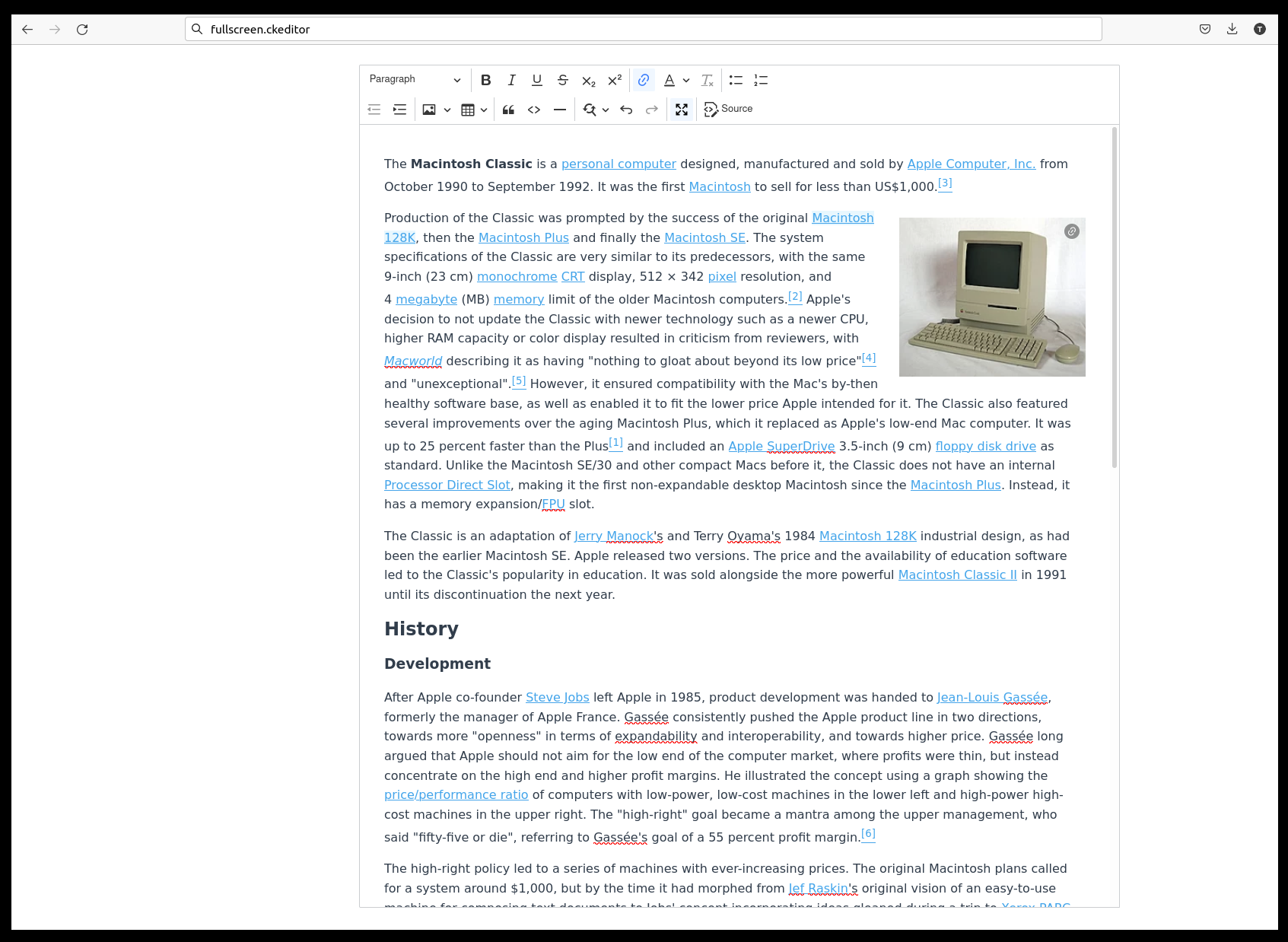Toggle italic formatting

(x=511, y=80)
